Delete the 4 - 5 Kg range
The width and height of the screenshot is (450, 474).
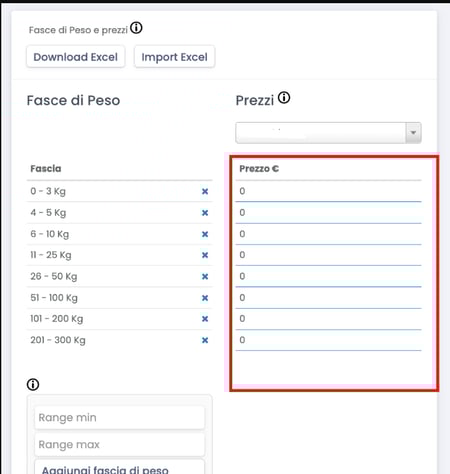(205, 213)
